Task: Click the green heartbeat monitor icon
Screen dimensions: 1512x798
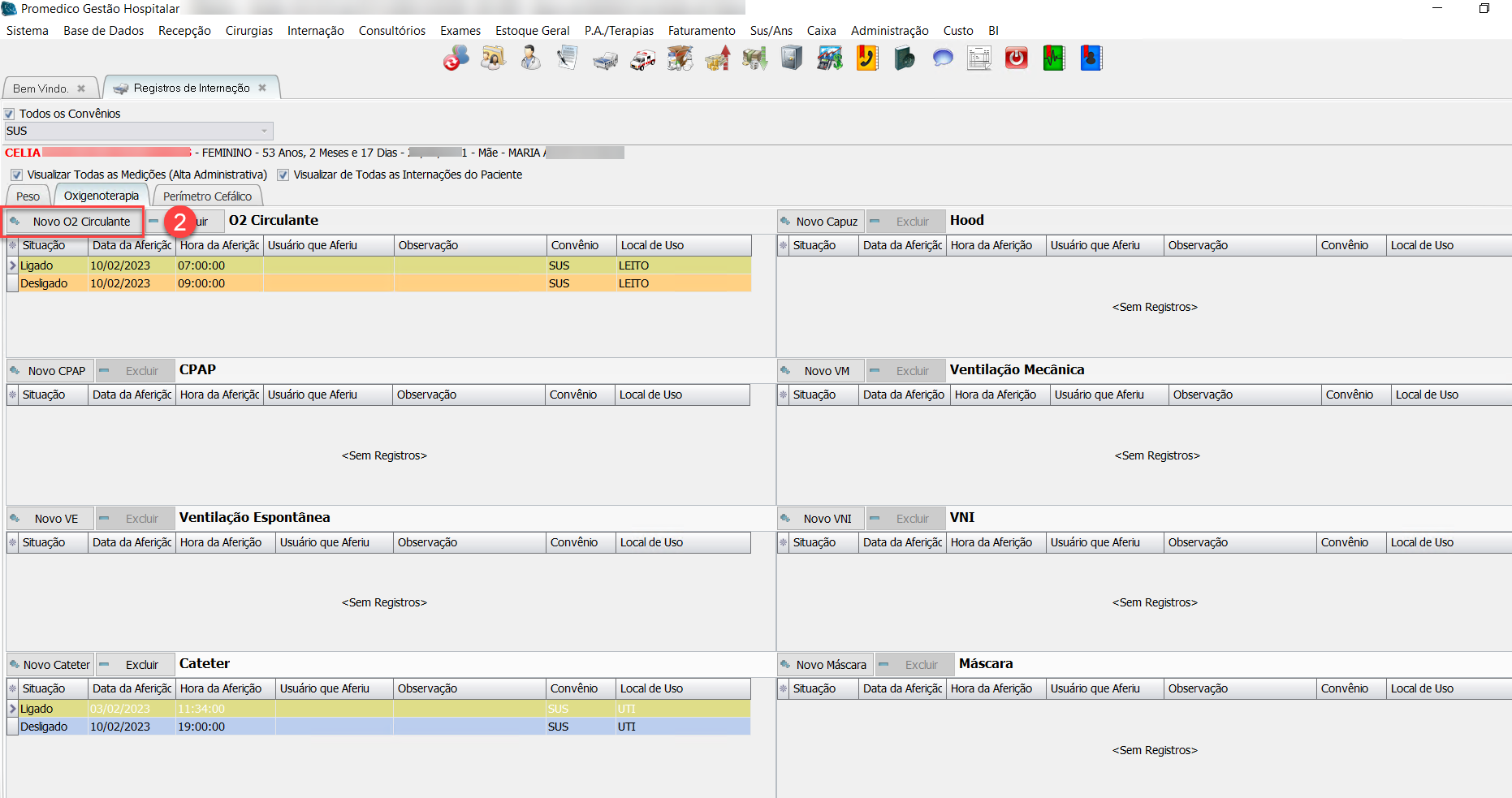Action: 1053,58
